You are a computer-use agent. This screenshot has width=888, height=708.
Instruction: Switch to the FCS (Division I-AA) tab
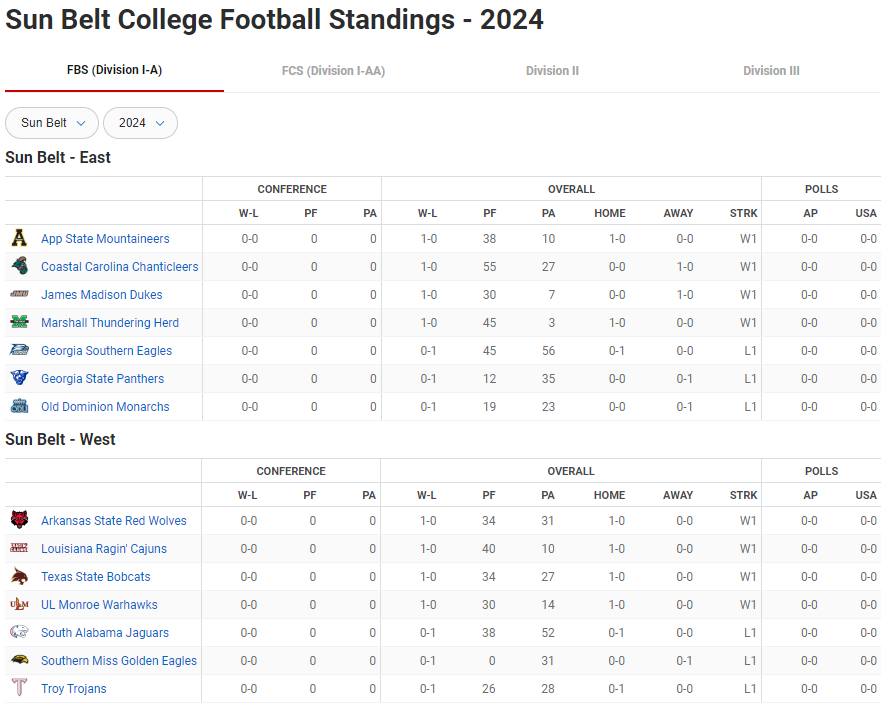point(333,71)
